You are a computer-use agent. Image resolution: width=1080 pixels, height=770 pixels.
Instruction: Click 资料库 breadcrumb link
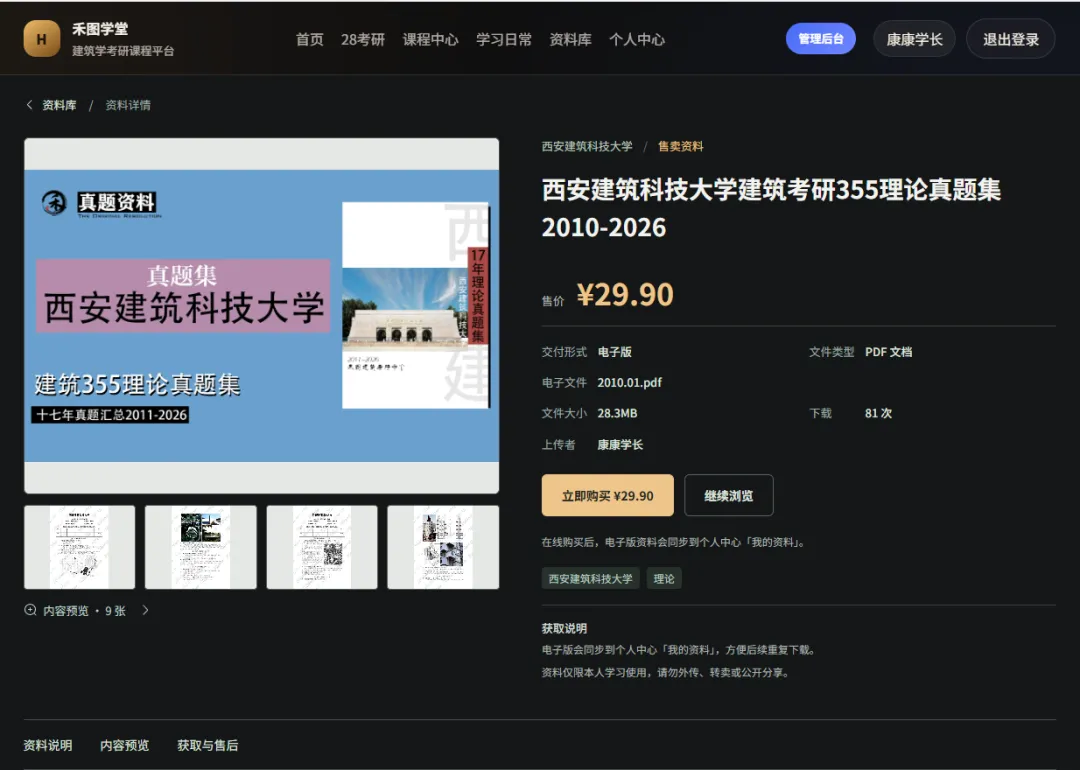[x=59, y=105]
